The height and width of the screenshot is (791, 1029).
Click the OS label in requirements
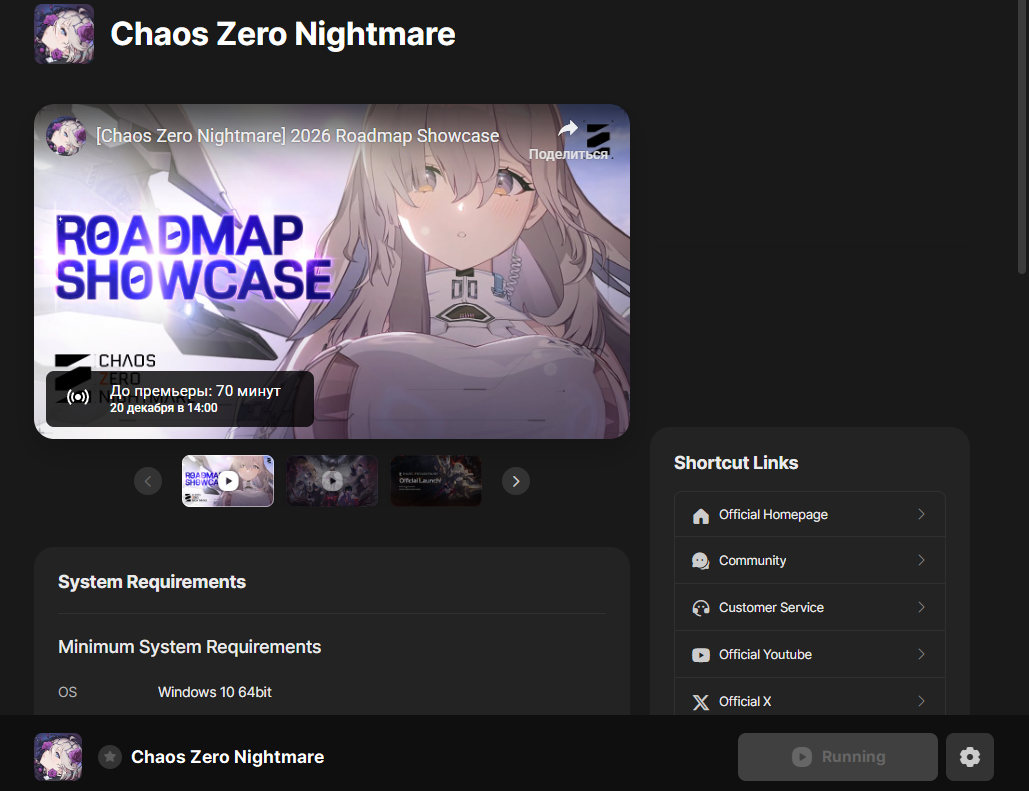coord(68,692)
